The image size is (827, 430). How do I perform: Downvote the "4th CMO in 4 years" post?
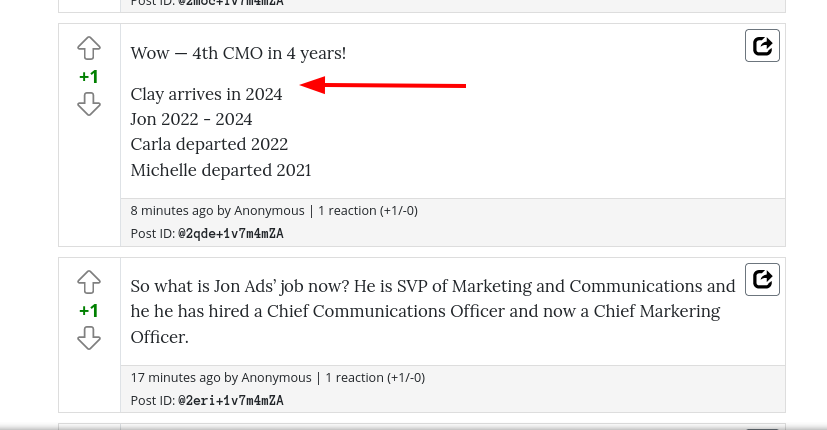[89, 103]
